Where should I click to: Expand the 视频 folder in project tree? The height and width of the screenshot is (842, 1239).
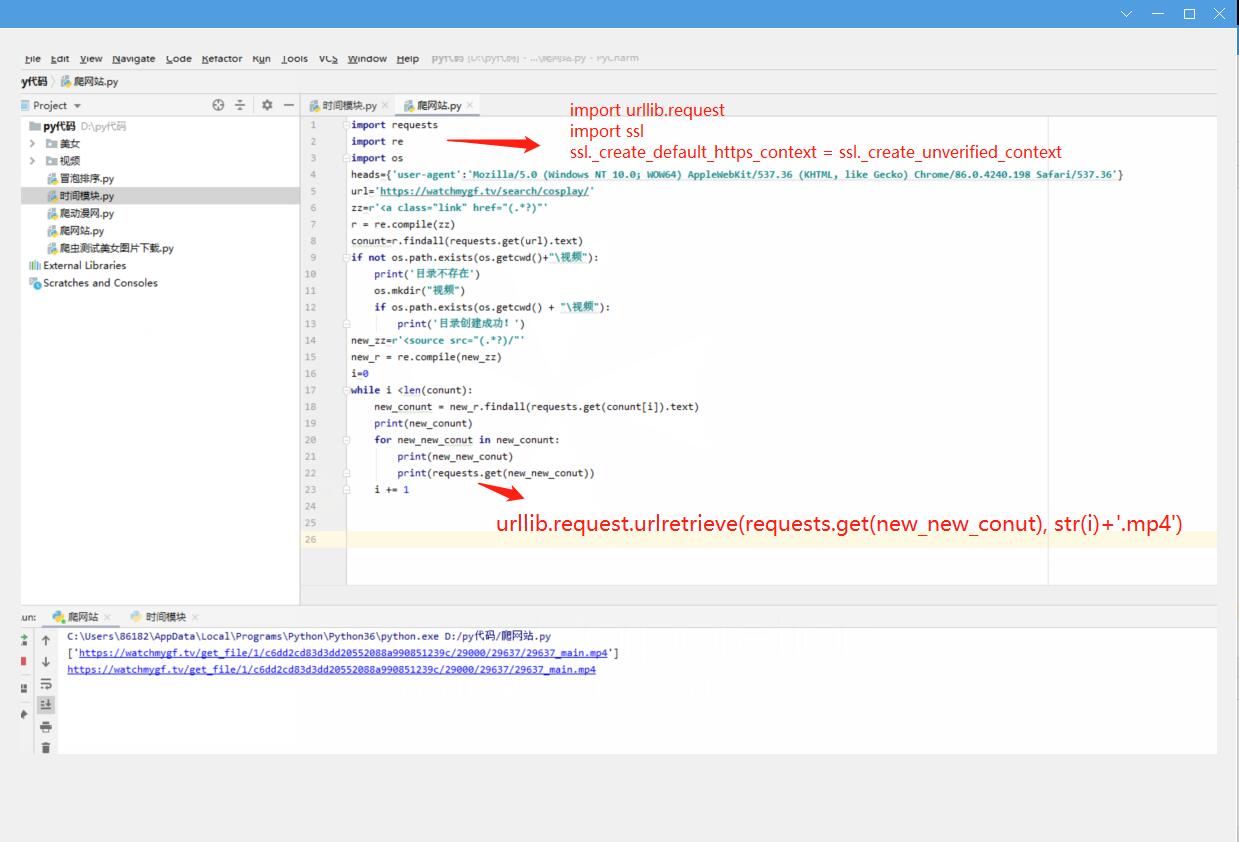coord(33,161)
